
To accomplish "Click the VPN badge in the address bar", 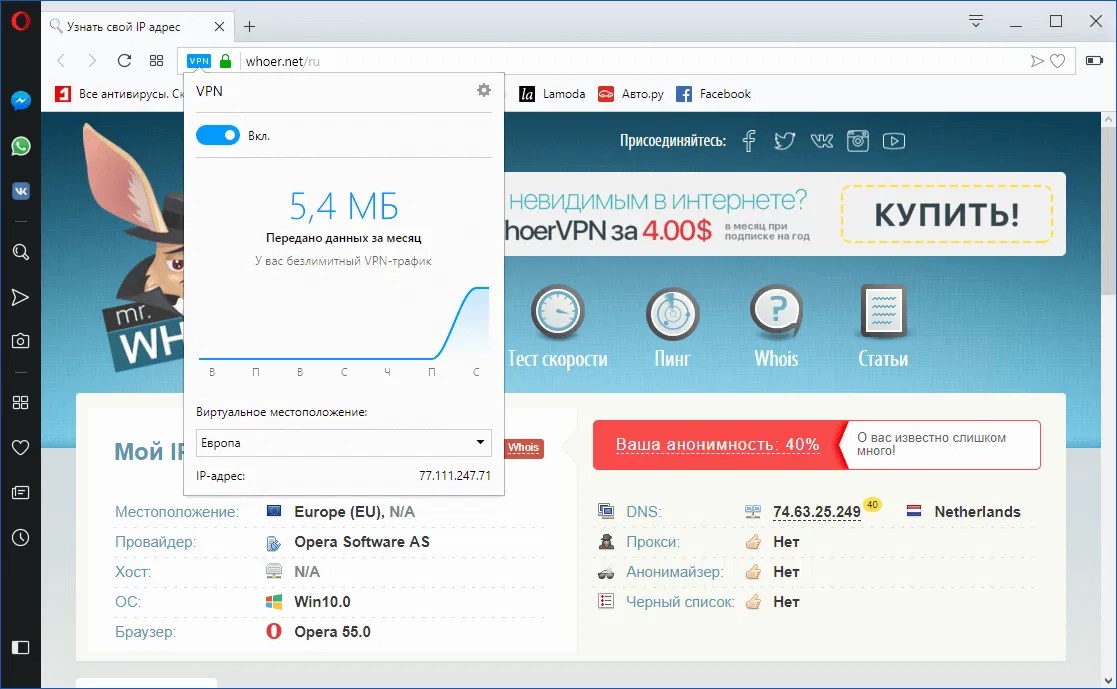I will [x=199, y=61].
